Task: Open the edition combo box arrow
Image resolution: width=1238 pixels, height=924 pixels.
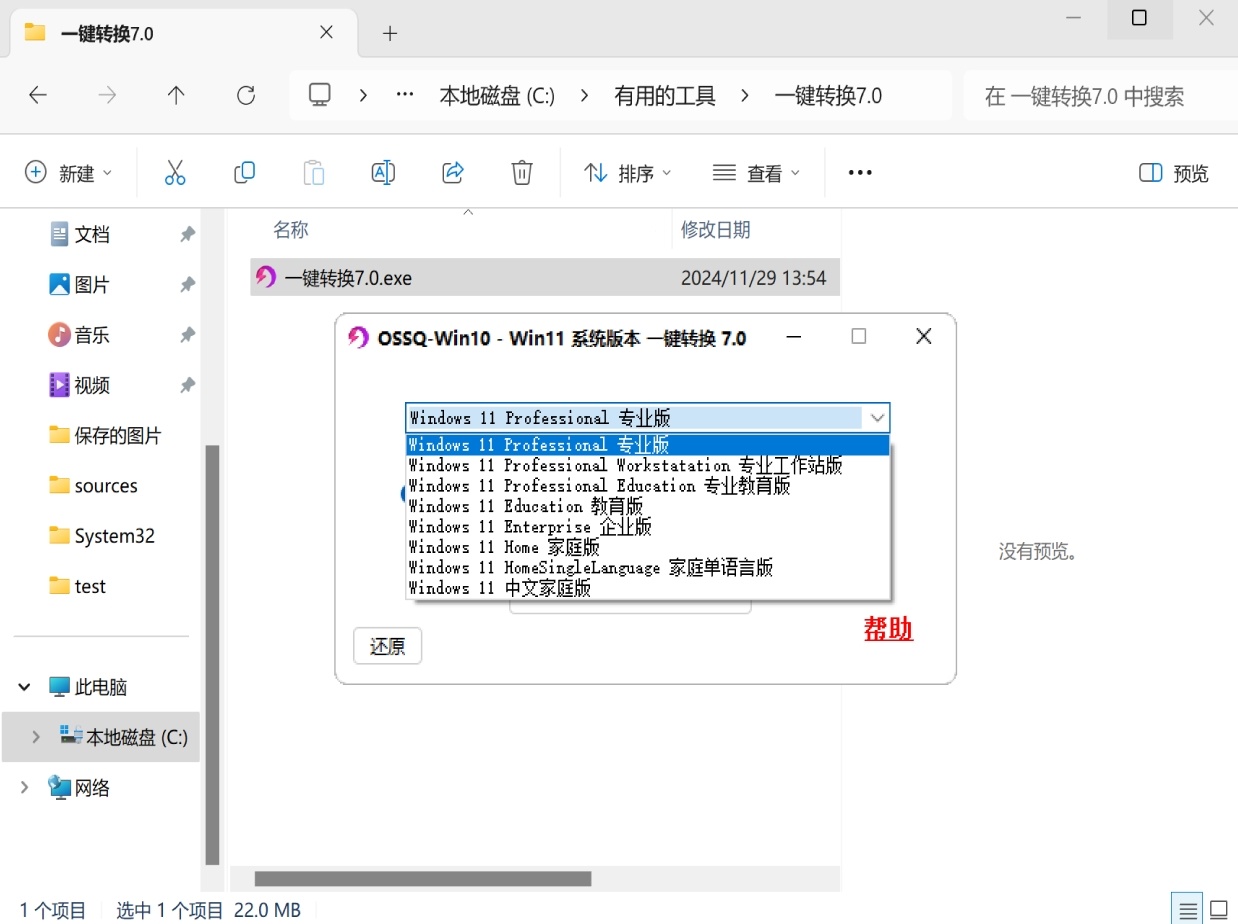Action: click(877, 418)
